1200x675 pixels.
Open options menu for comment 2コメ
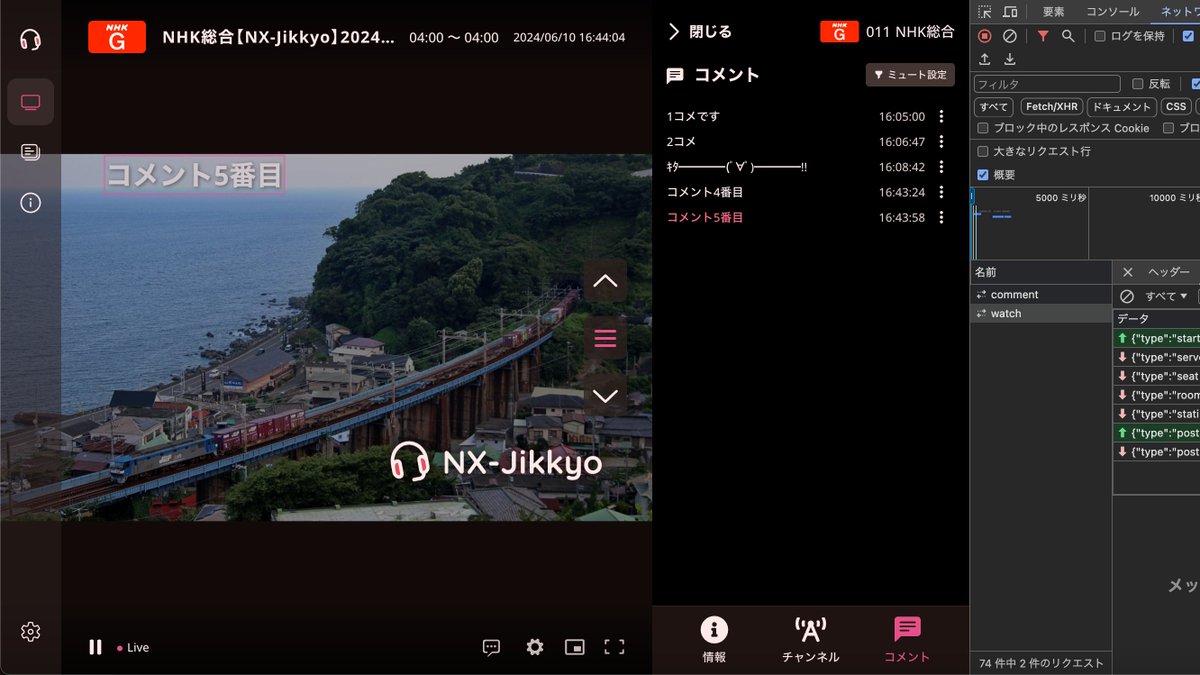click(941, 142)
